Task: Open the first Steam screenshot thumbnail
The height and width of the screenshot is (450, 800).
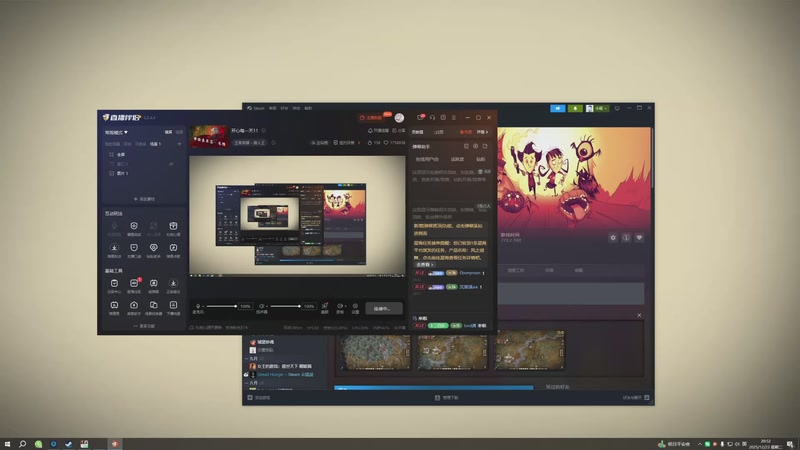Action: pos(376,351)
